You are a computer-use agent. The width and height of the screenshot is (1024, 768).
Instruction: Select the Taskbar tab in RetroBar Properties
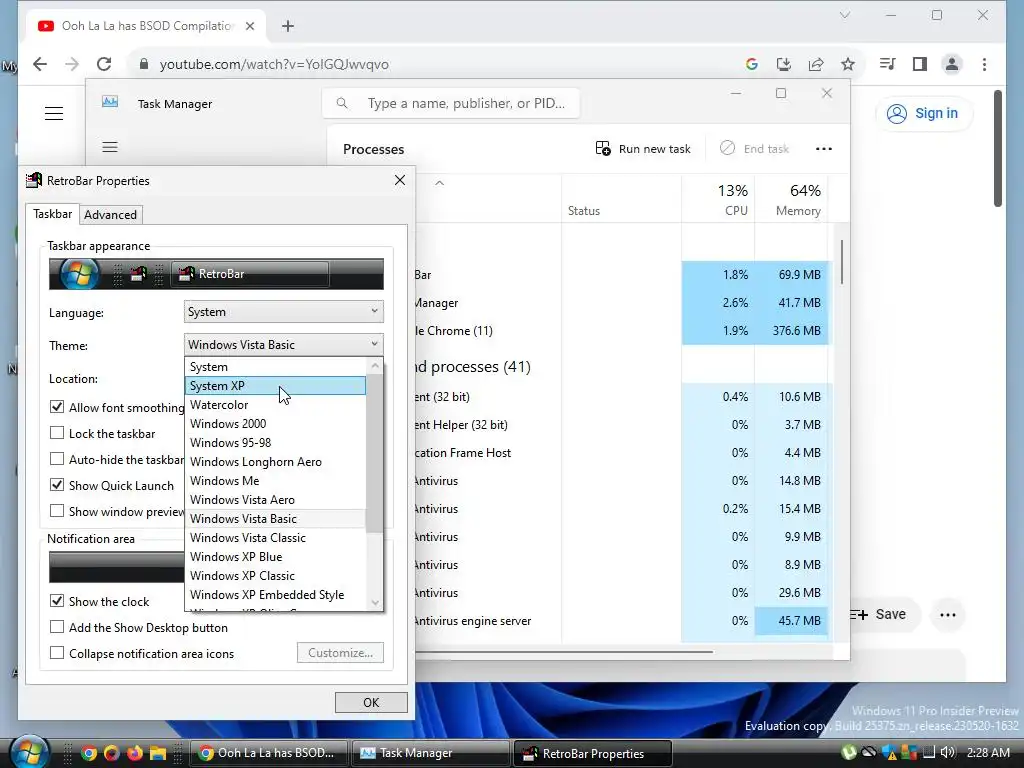[x=52, y=214]
